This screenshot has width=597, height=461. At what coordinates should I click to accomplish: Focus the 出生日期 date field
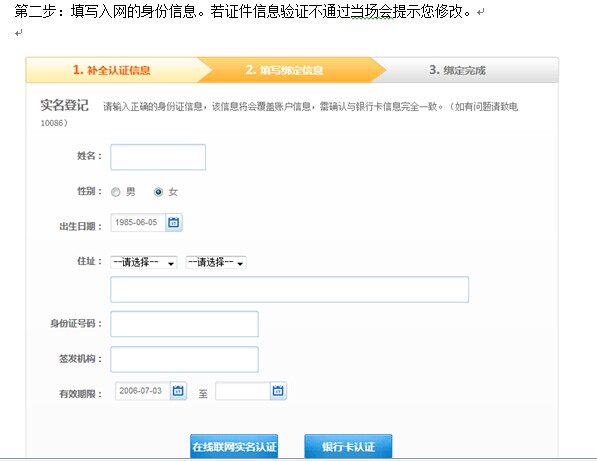point(138,222)
